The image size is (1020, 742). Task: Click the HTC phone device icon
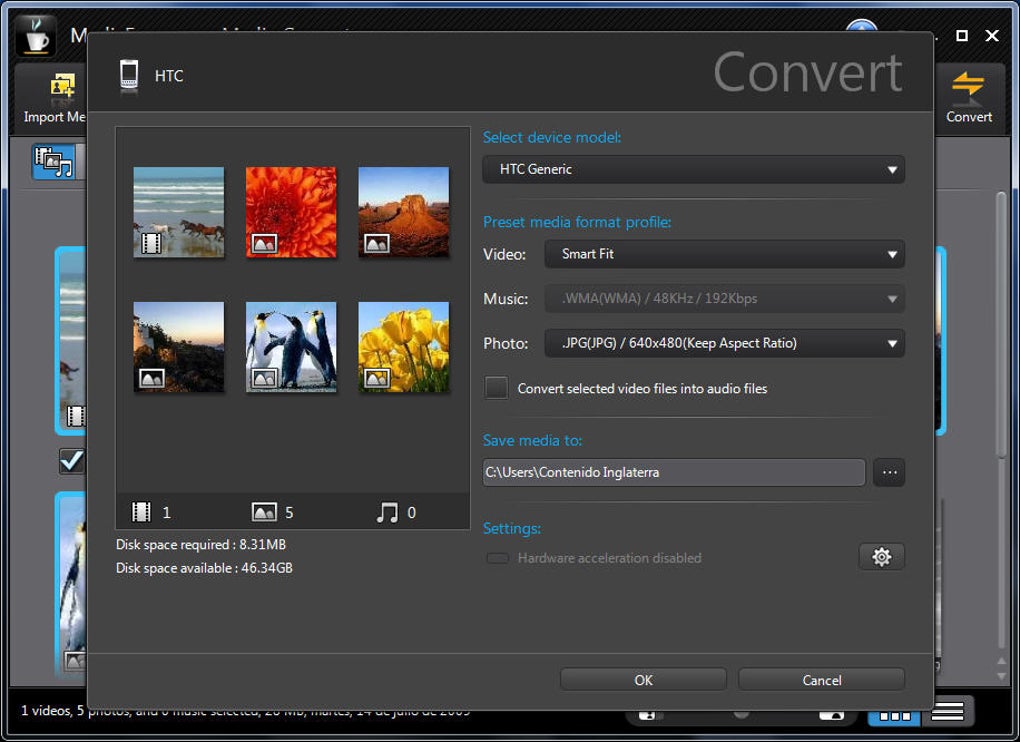coord(129,75)
